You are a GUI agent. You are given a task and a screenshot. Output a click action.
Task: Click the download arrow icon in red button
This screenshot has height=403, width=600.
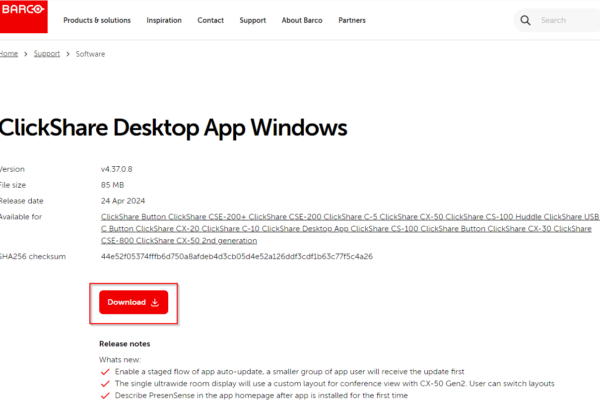tap(155, 302)
